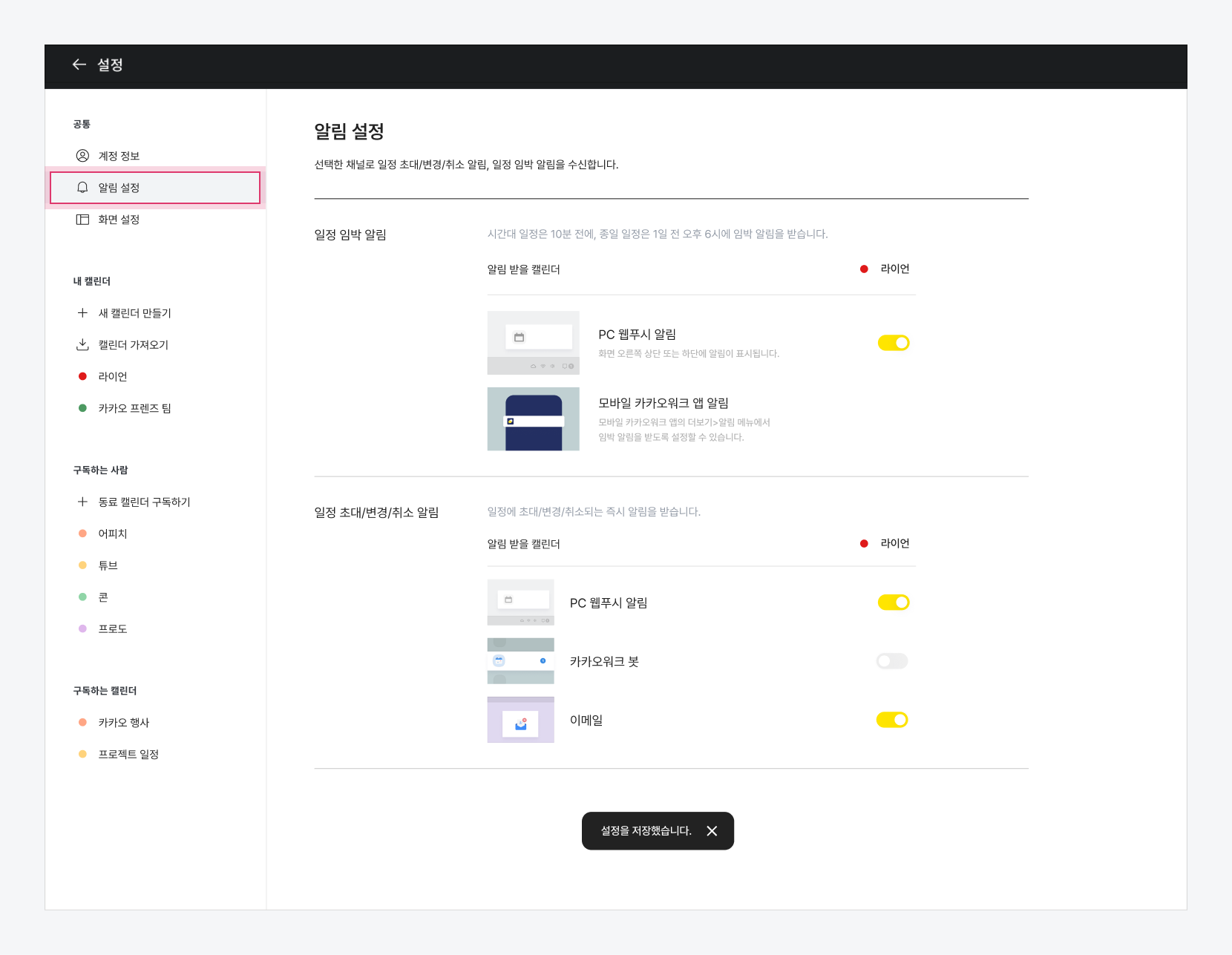Viewport: 1232px width, 955px height.
Task: Select 프로젝트 일정 subscribed calendar
Action: tap(128, 754)
